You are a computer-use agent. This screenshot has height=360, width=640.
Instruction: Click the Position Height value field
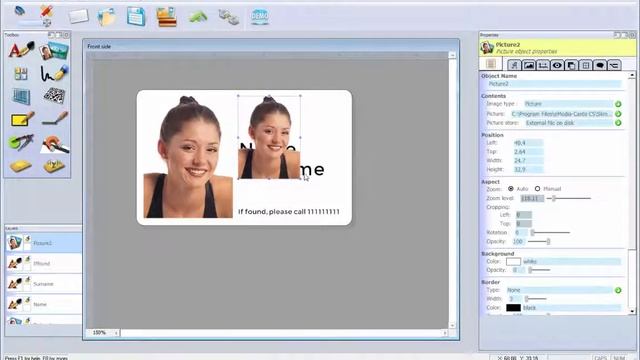click(528, 169)
